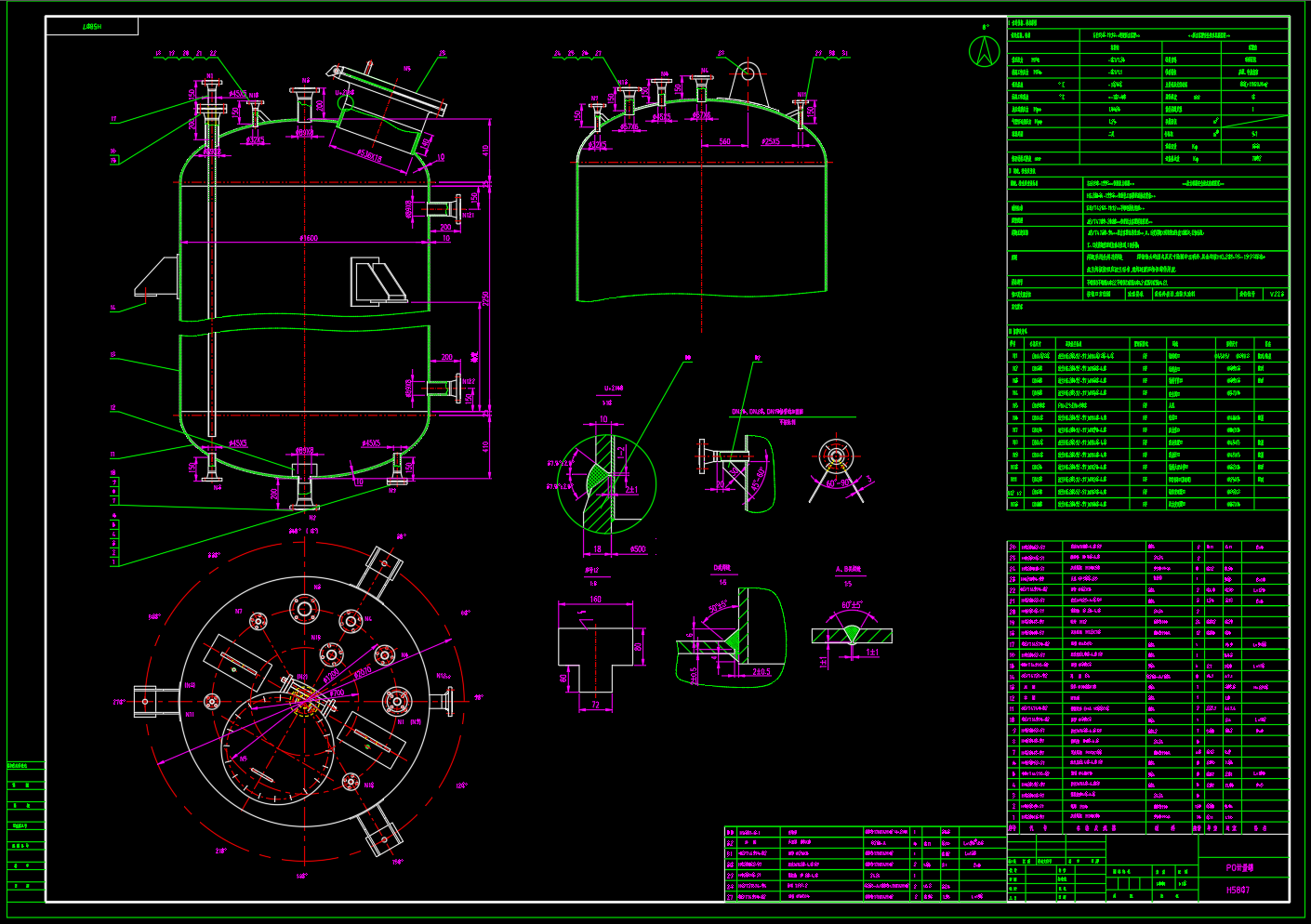
Task: Select the bracket symbol on the vessel shell
Action: click(377, 282)
